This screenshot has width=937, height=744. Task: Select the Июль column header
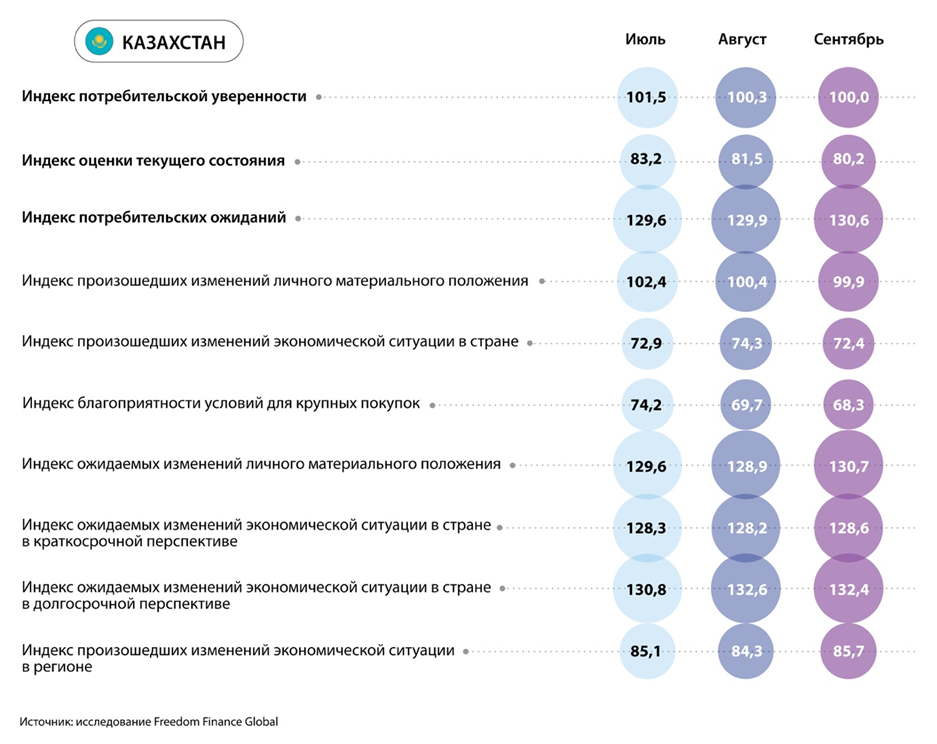tap(645, 40)
